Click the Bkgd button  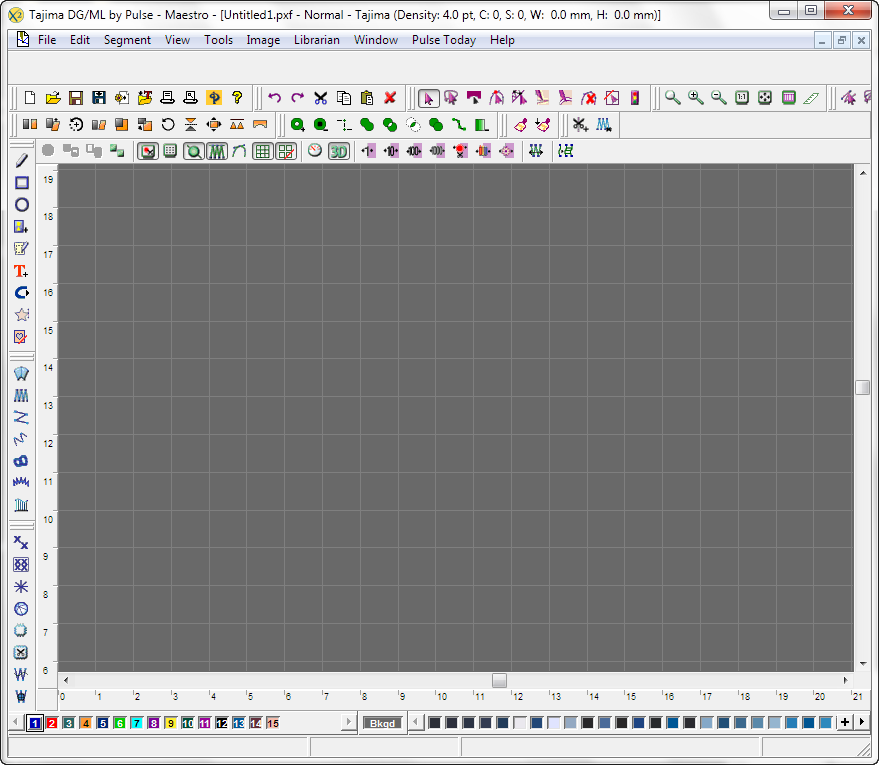382,723
